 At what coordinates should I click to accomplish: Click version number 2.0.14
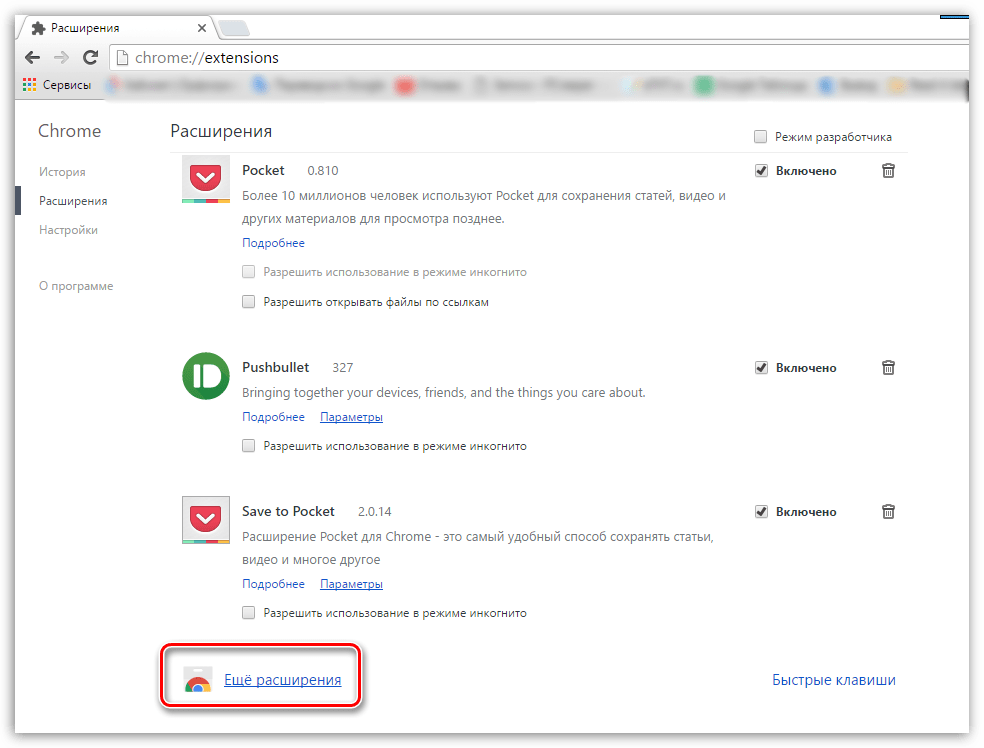pos(375,512)
